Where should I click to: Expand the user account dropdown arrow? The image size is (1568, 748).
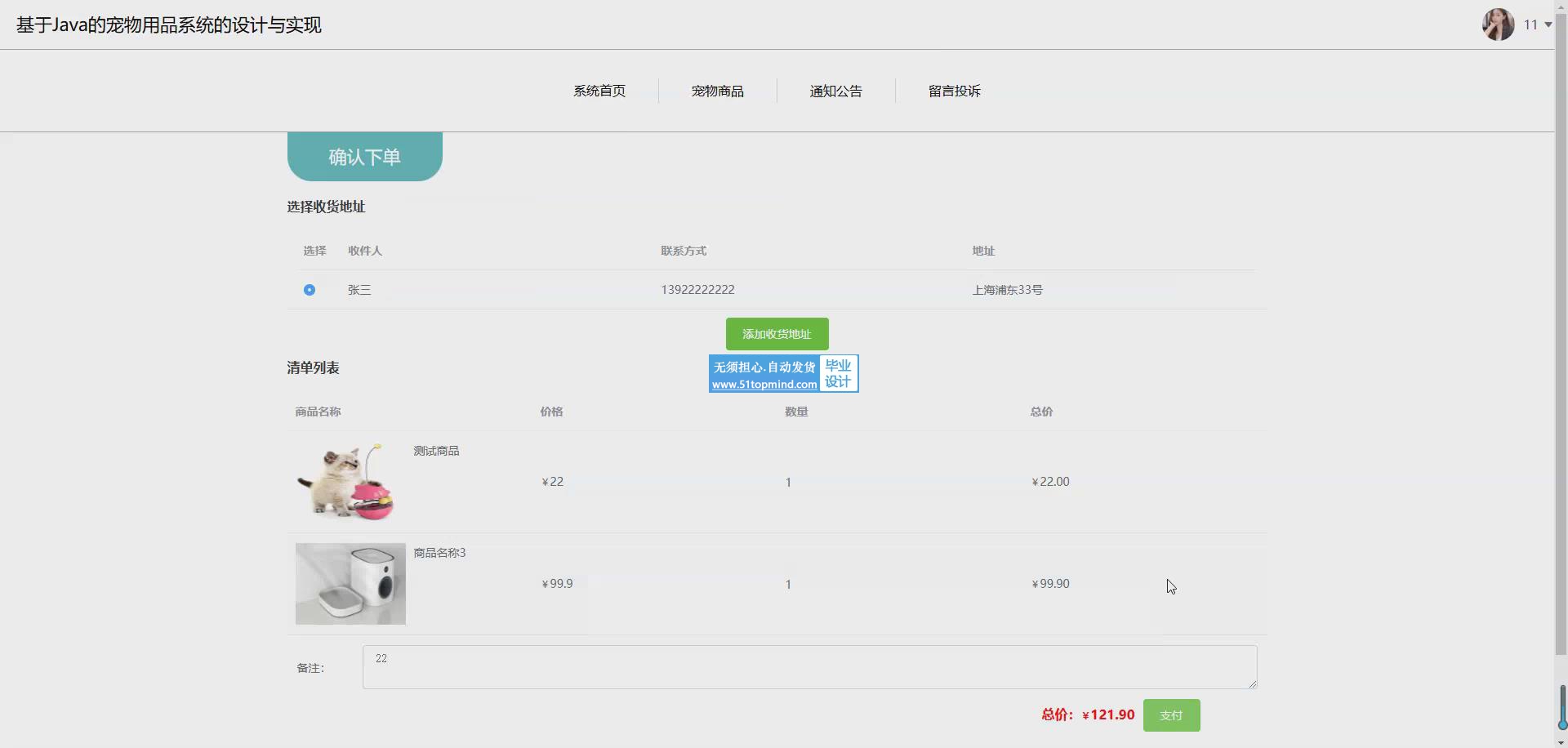coord(1548,25)
